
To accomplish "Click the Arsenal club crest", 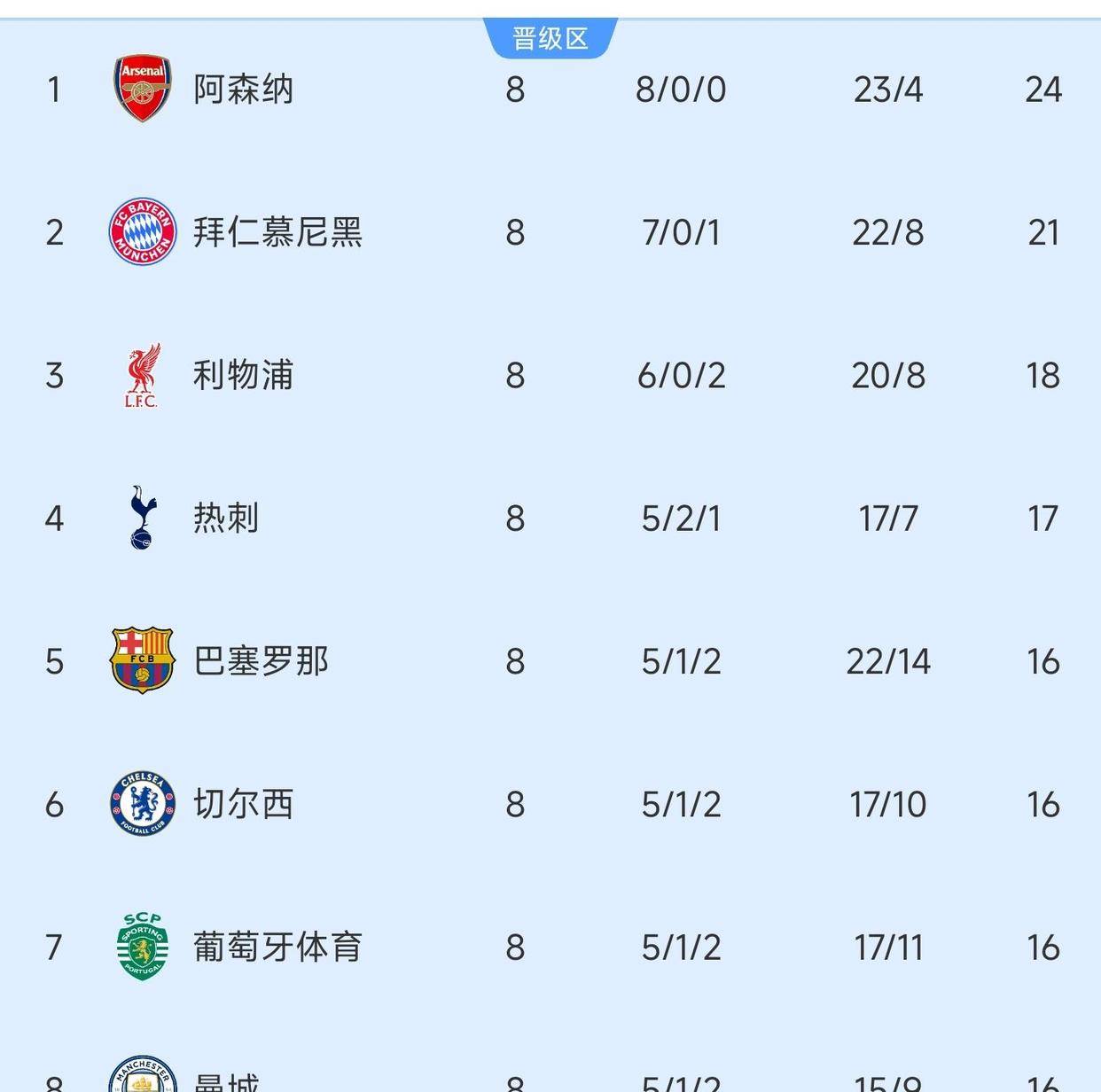I will (x=141, y=89).
